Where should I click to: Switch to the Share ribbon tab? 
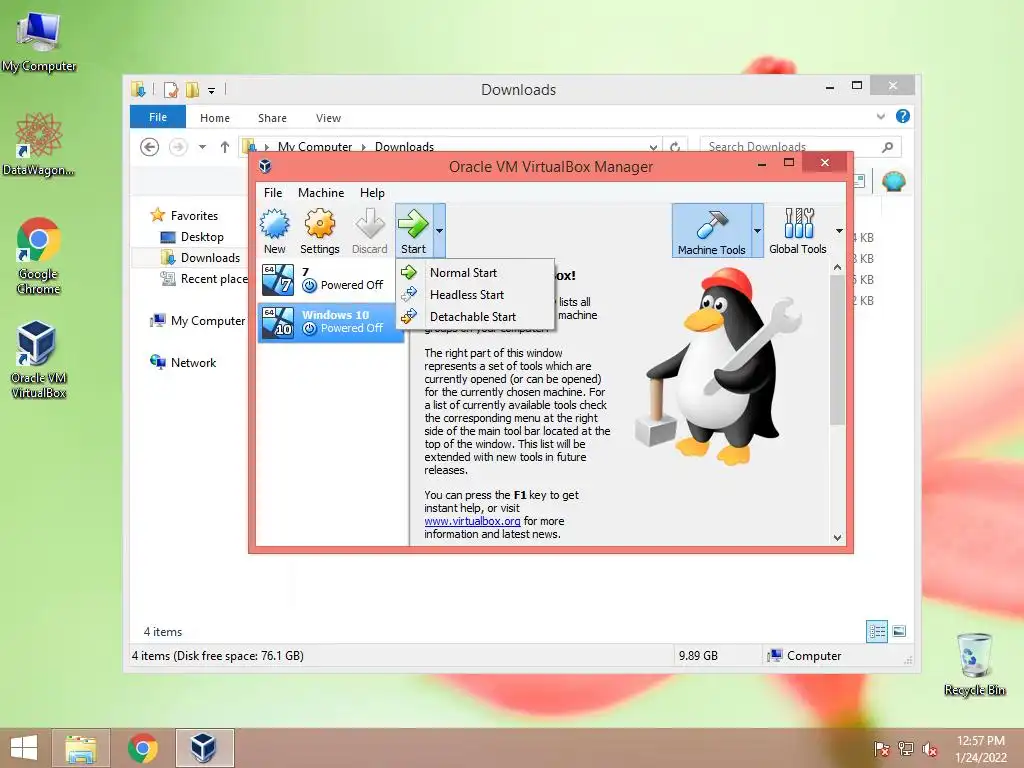coord(272,118)
